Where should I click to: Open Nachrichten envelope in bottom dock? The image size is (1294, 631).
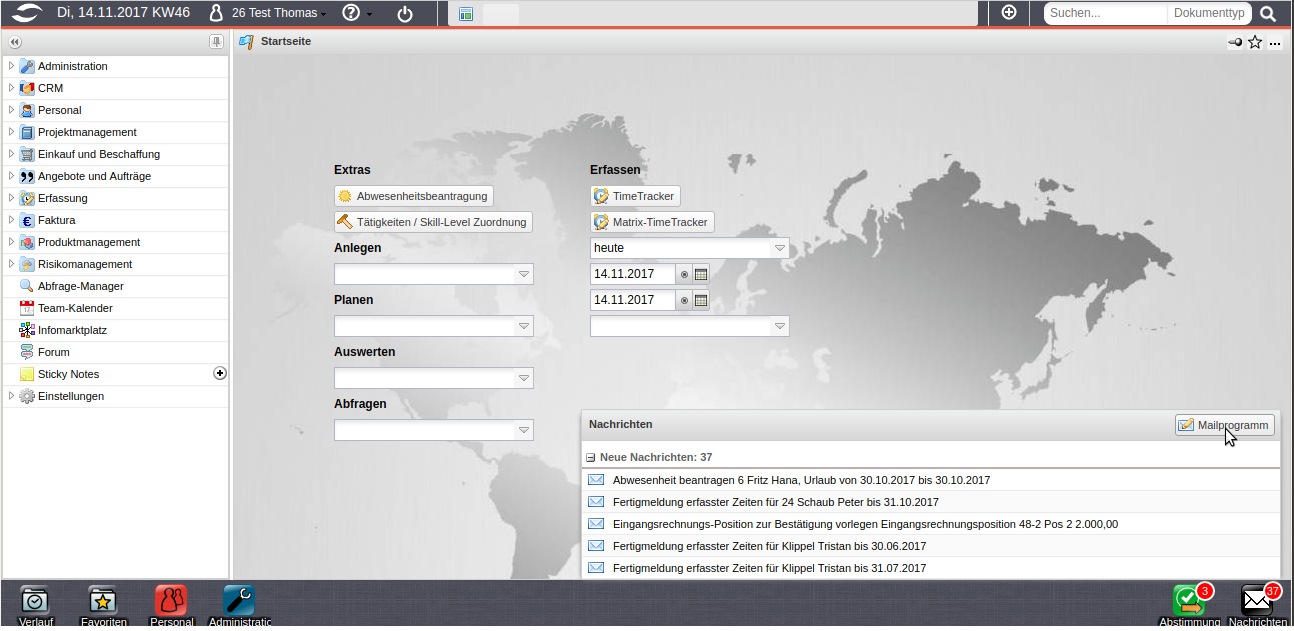click(1257, 602)
